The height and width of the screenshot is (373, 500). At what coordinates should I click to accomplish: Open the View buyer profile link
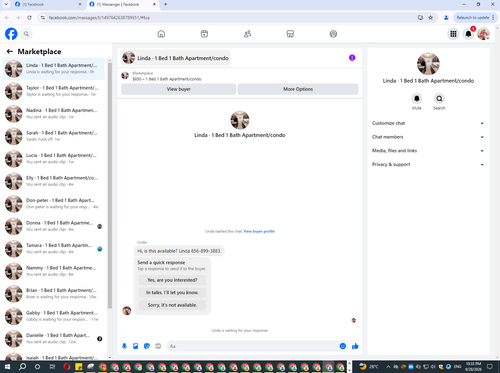pyautogui.click(x=259, y=231)
